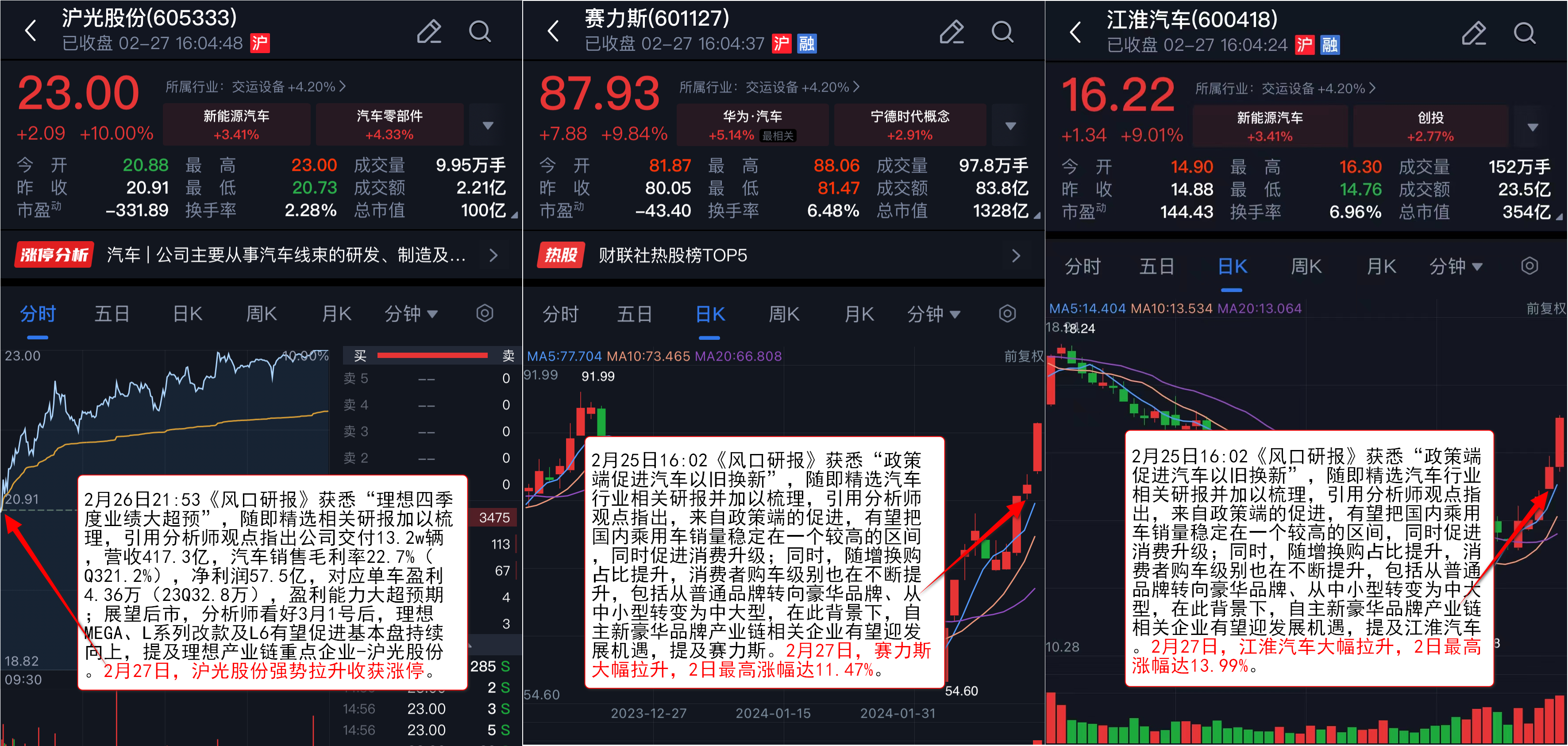Open 交运设备 industry link on 赛力斯 panel

tap(769, 87)
